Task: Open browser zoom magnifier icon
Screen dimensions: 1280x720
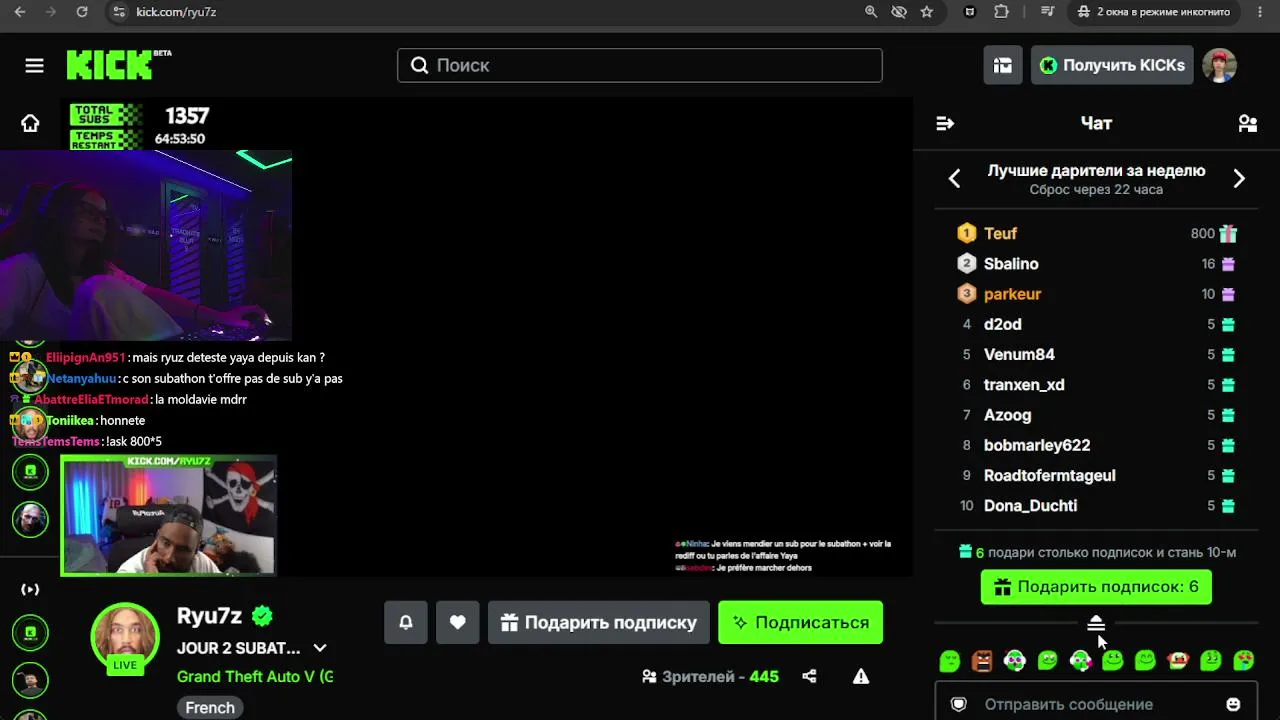Action: pyautogui.click(x=871, y=12)
